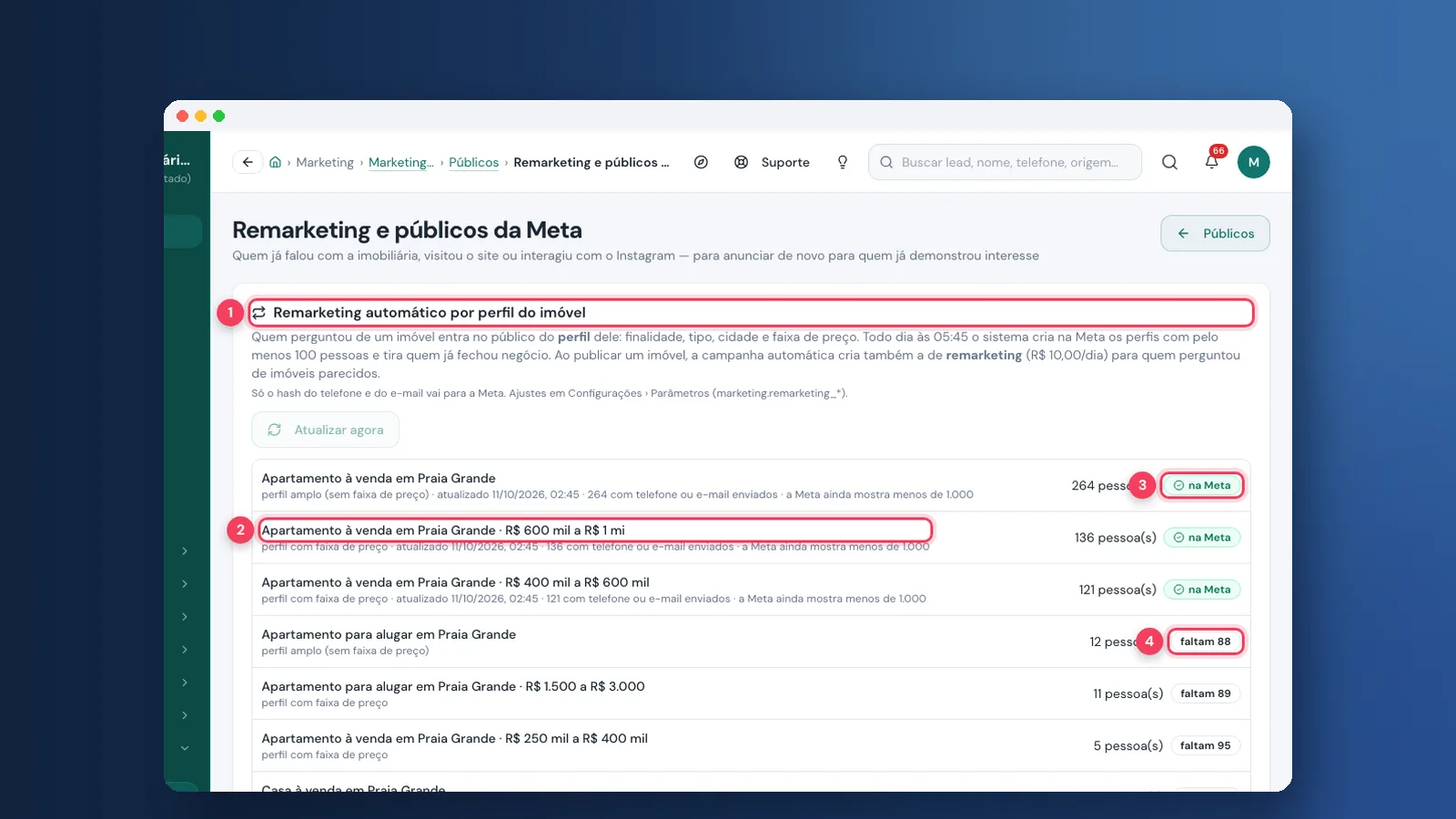Click the na Meta badge on the 136 pessoa(s) row
1456x819 pixels.
tap(1202, 538)
